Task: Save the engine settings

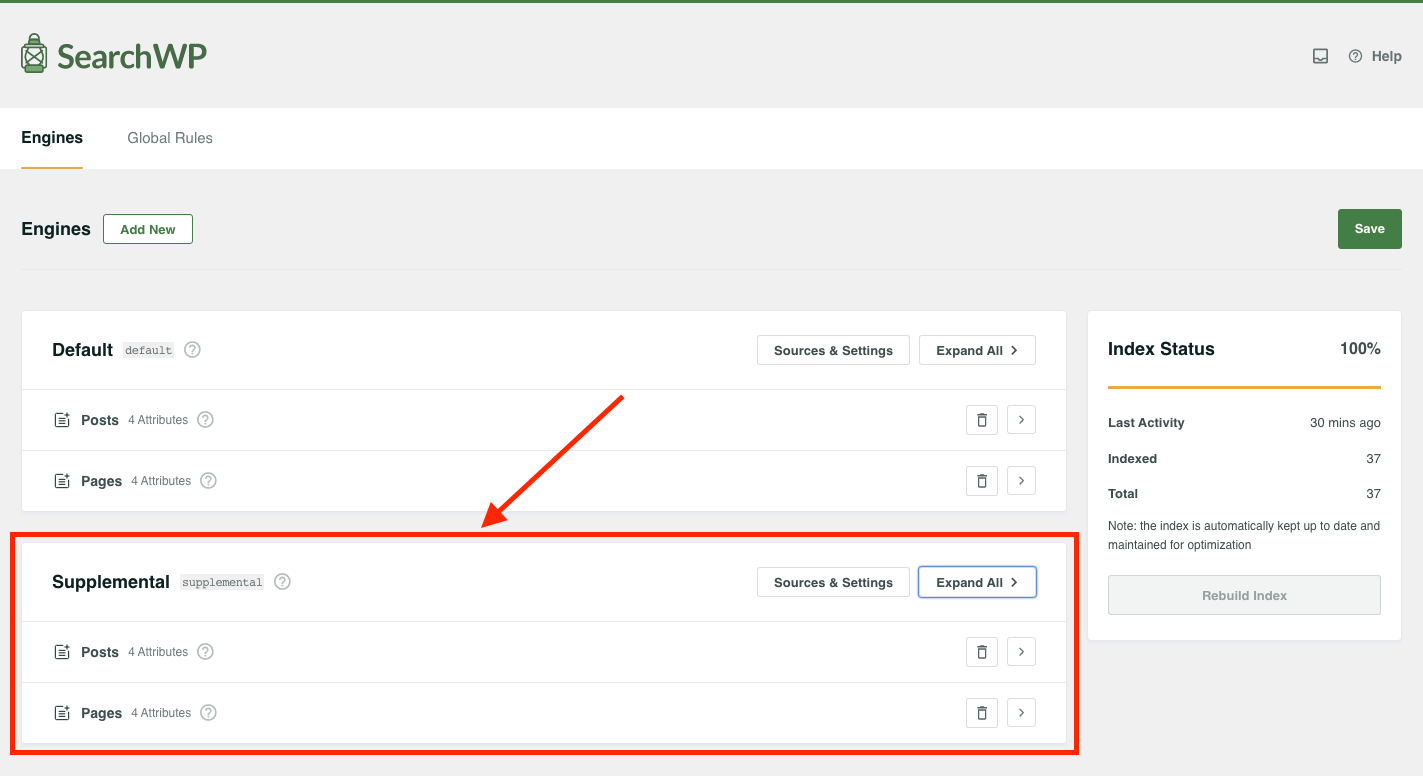Action: tap(1369, 229)
